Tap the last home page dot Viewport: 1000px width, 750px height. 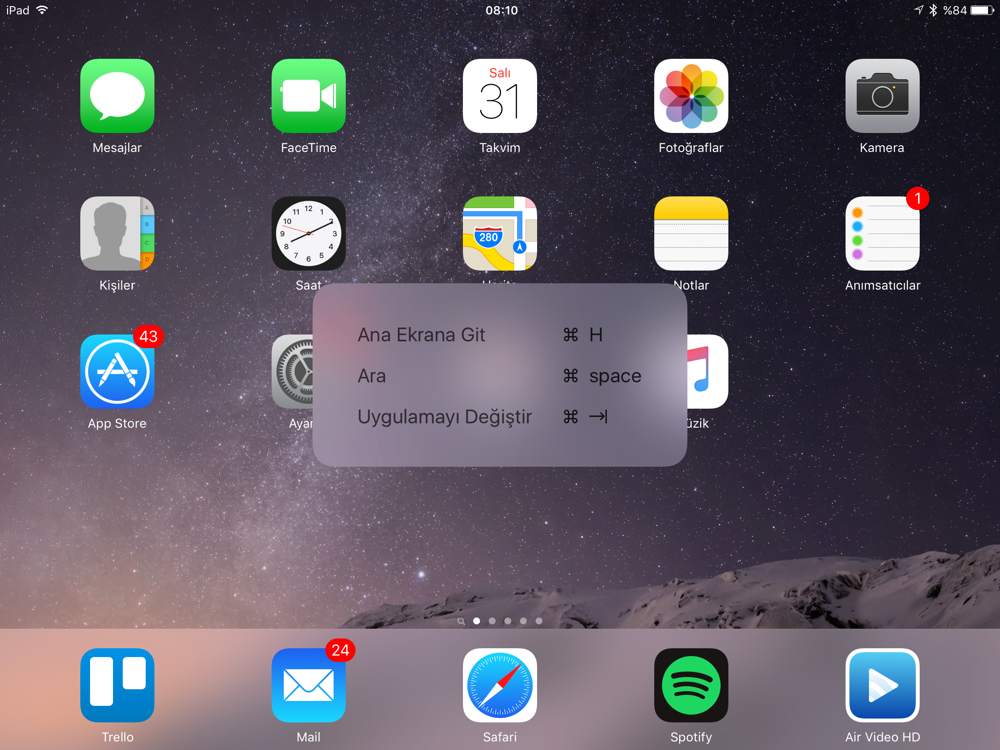[x=539, y=621]
